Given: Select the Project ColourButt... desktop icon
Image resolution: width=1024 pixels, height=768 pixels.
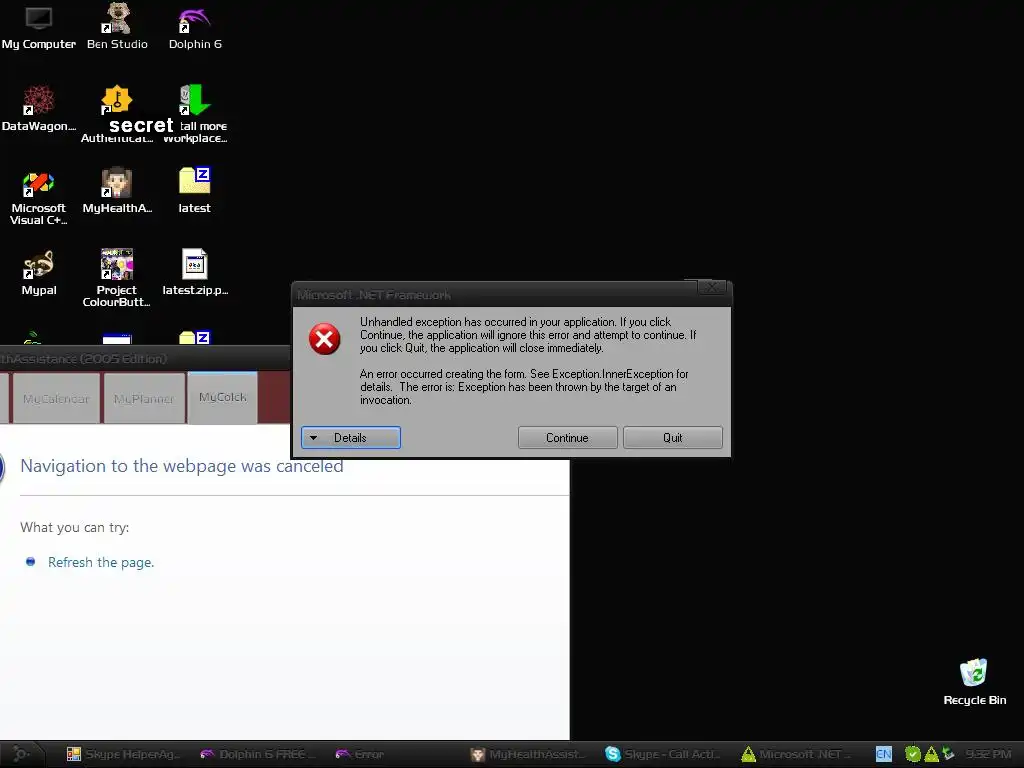Looking at the screenshot, I should 117,278.
